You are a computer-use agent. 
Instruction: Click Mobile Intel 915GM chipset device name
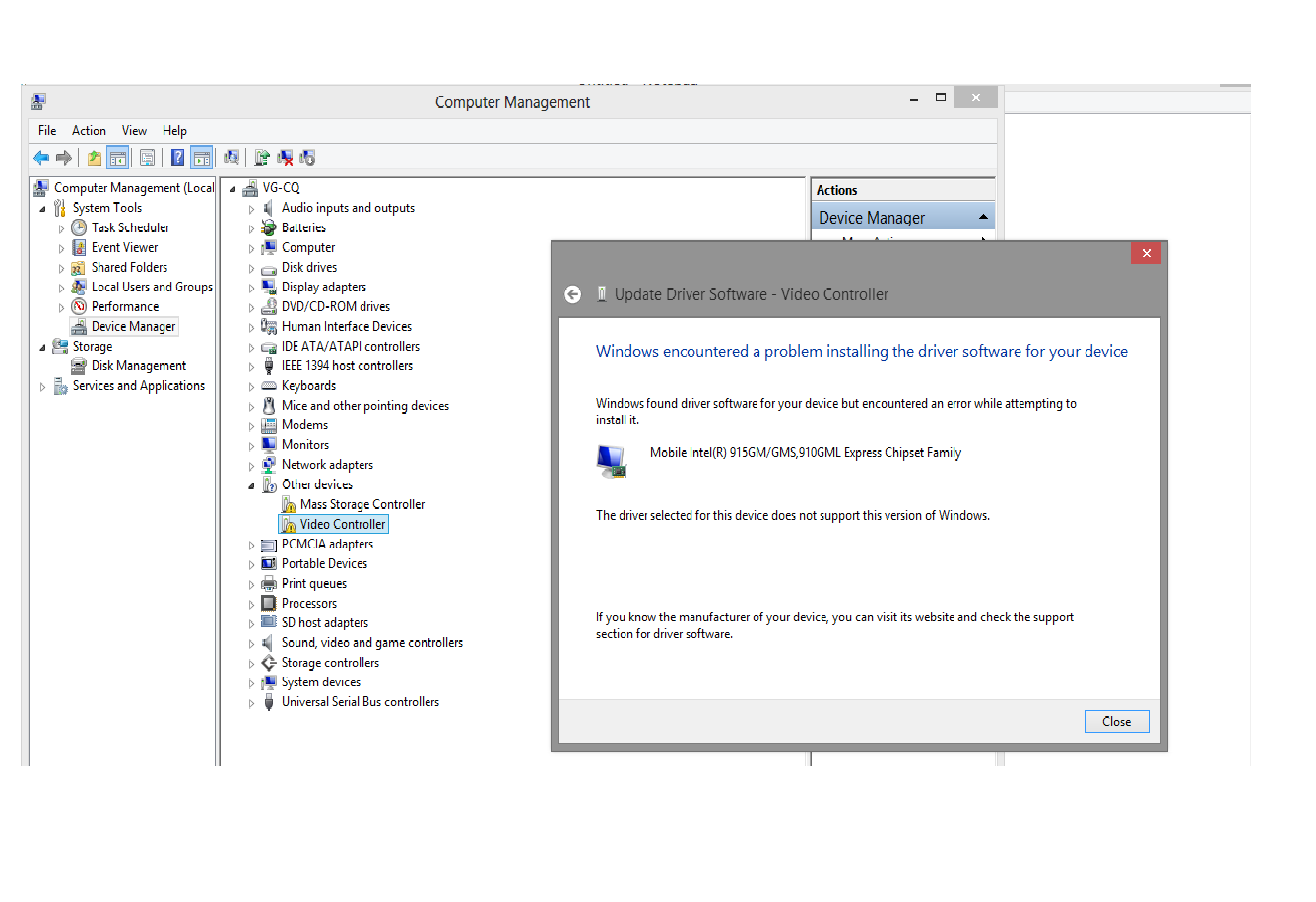[805, 453]
